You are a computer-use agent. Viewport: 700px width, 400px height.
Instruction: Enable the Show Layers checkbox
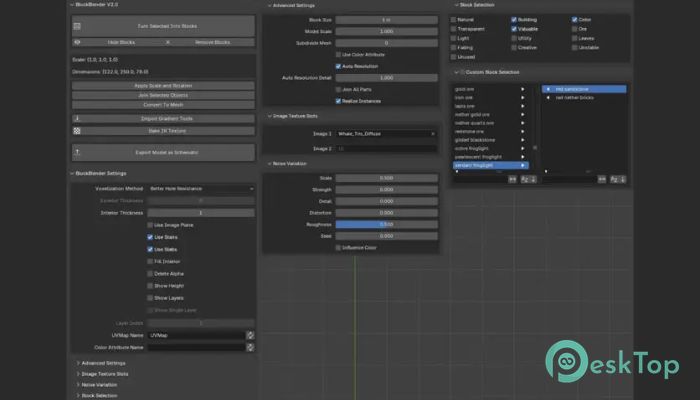150,298
